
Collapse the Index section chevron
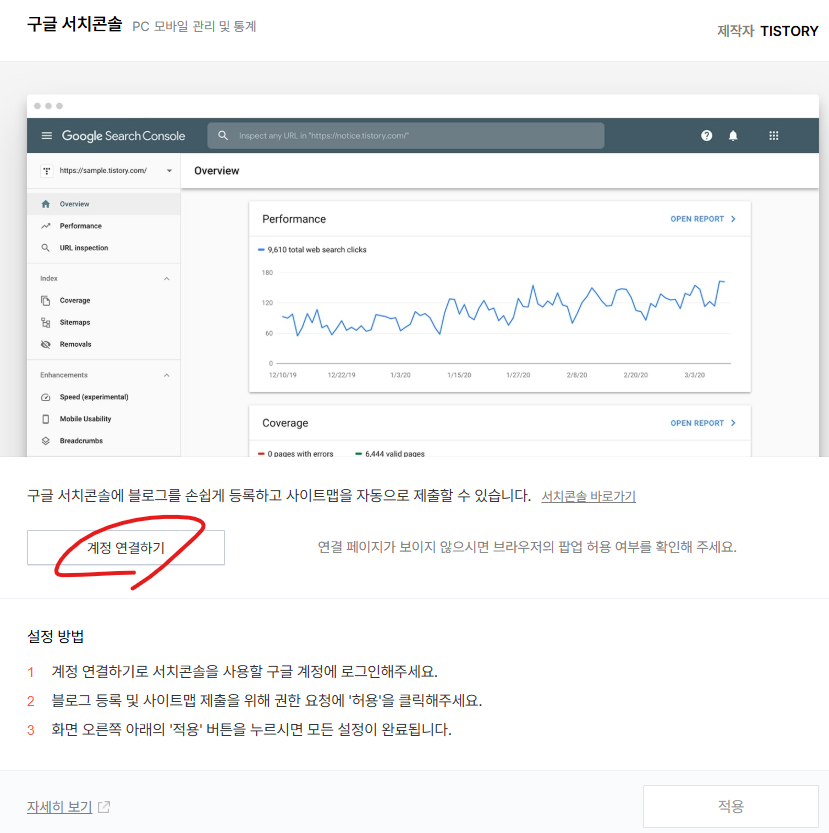tap(166, 278)
